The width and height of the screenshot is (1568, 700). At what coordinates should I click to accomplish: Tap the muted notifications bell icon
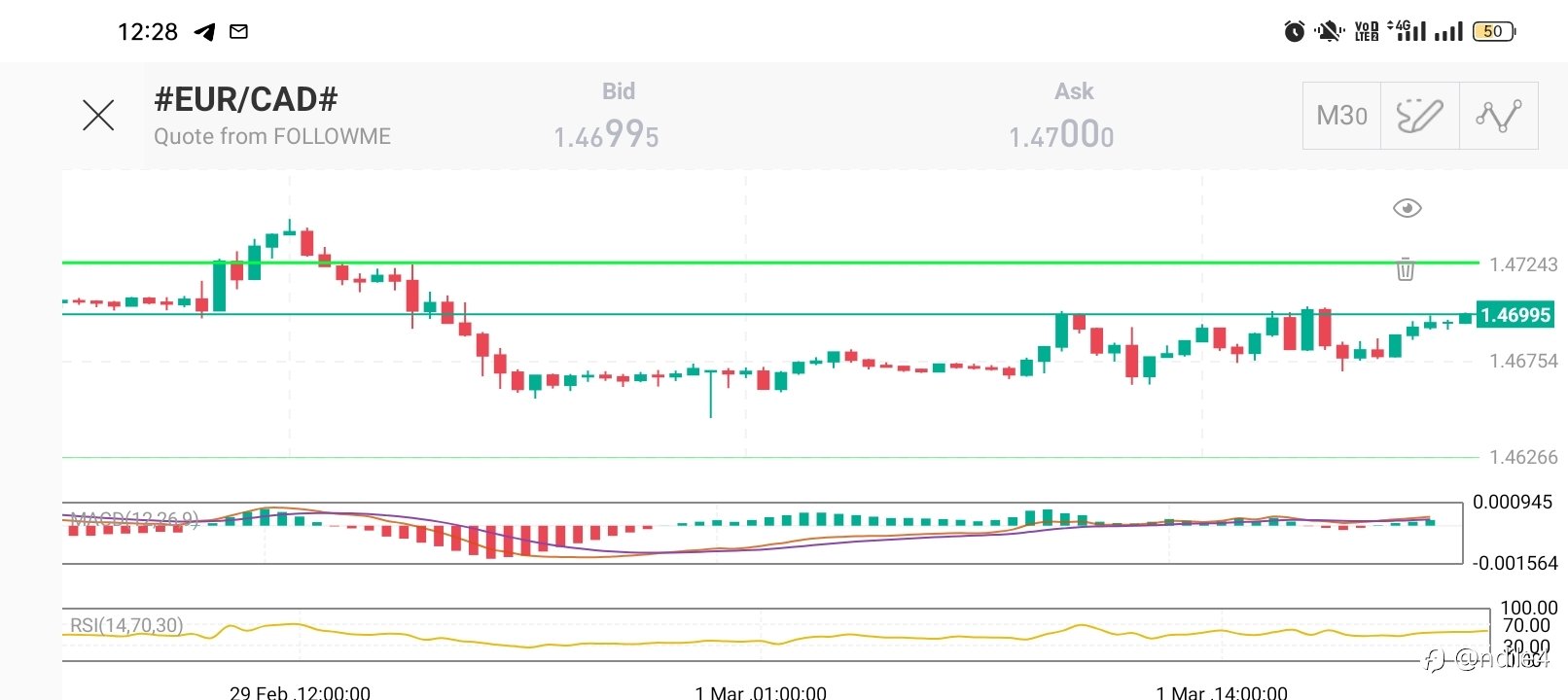point(1328,32)
